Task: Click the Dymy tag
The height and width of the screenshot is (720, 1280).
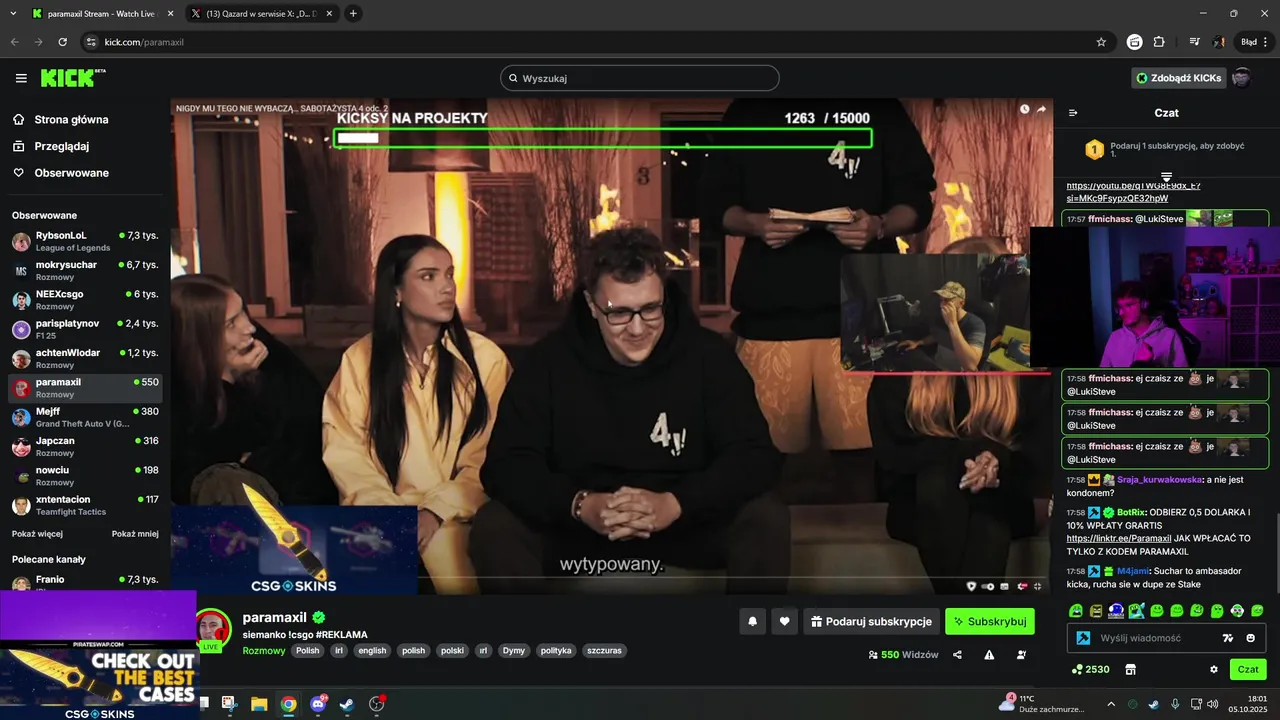Action: pos(514,650)
